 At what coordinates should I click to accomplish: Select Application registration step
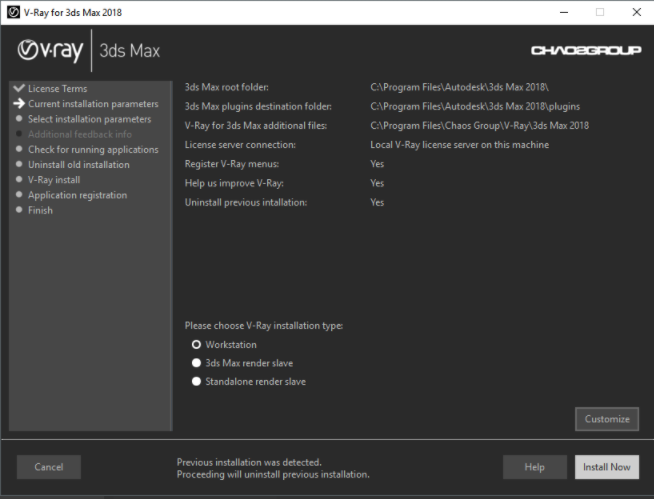[x=78, y=195]
